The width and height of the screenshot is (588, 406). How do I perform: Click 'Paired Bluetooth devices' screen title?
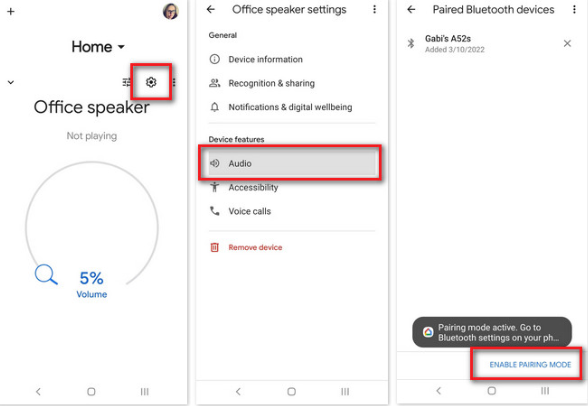(494, 10)
